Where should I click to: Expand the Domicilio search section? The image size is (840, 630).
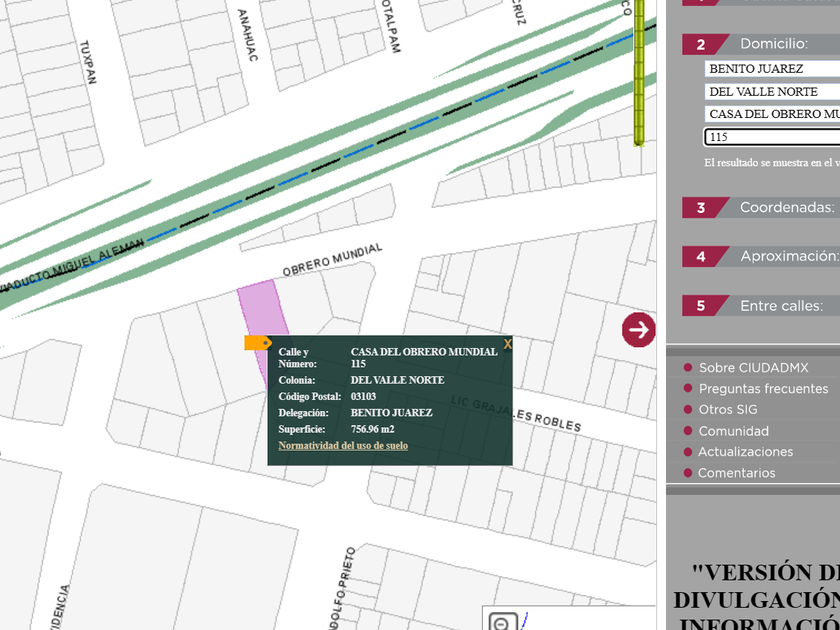(773, 44)
